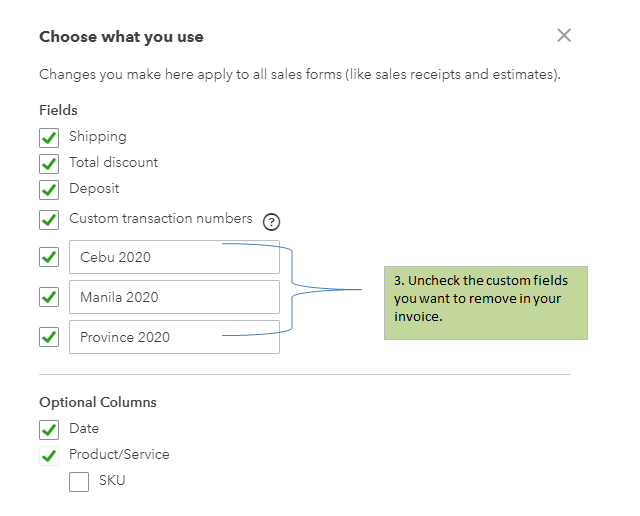Click the Province 2020 text field
This screenshot has width=640, height=516.
(x=174, y=337)
